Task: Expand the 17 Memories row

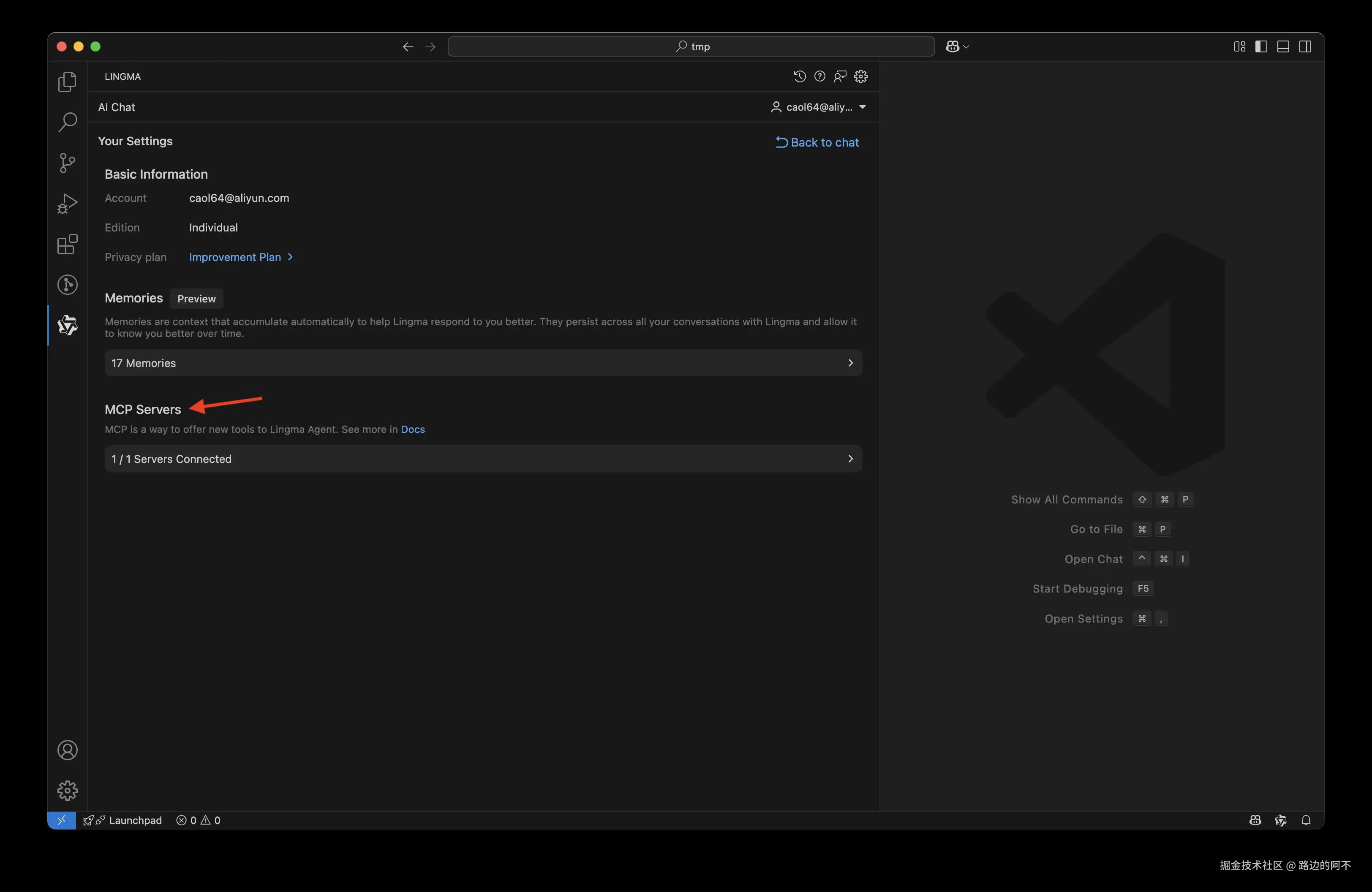Action: (x=483, y=363)
